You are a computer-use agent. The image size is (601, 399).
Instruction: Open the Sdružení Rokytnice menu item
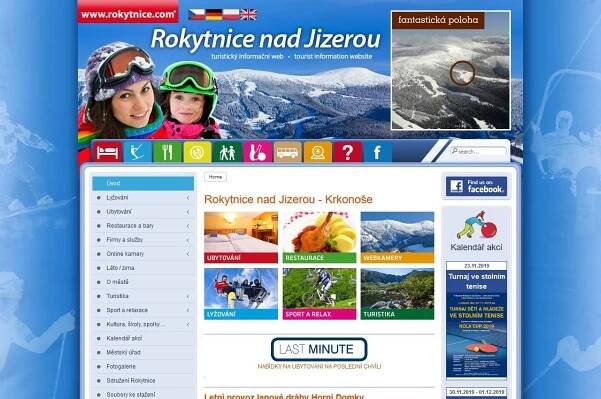coord(143,381)
